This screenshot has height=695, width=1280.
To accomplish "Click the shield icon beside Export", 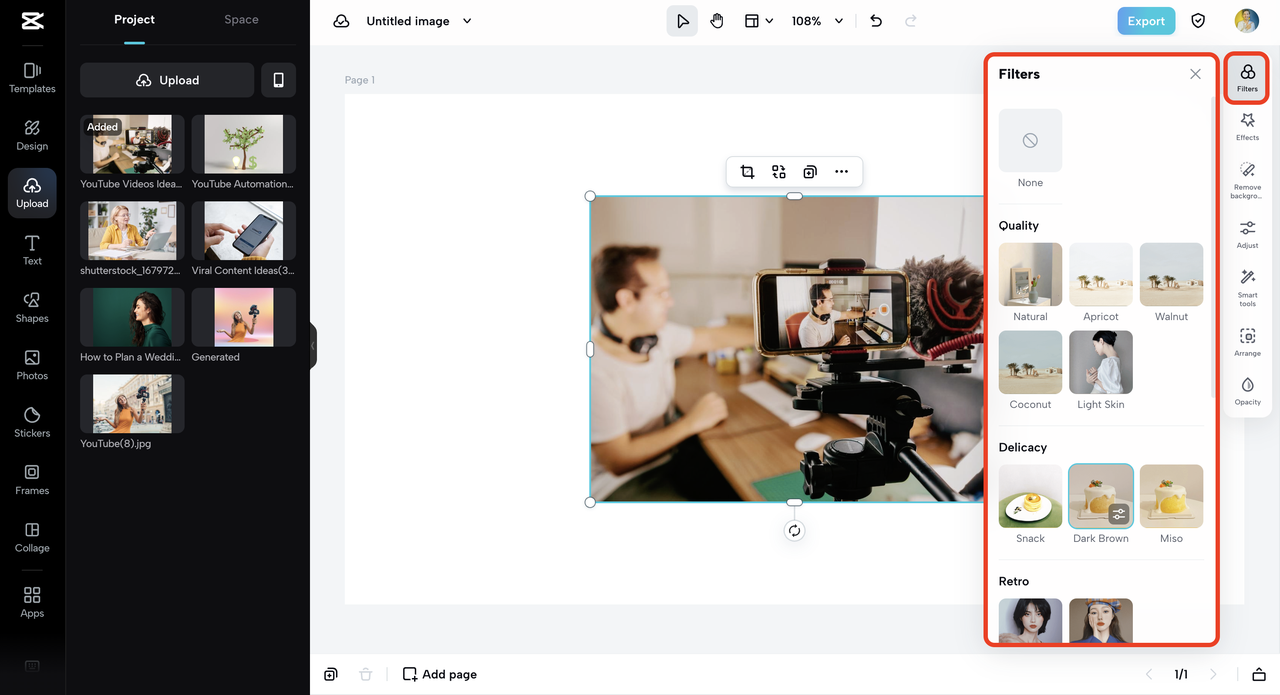I will point(1198,21).
